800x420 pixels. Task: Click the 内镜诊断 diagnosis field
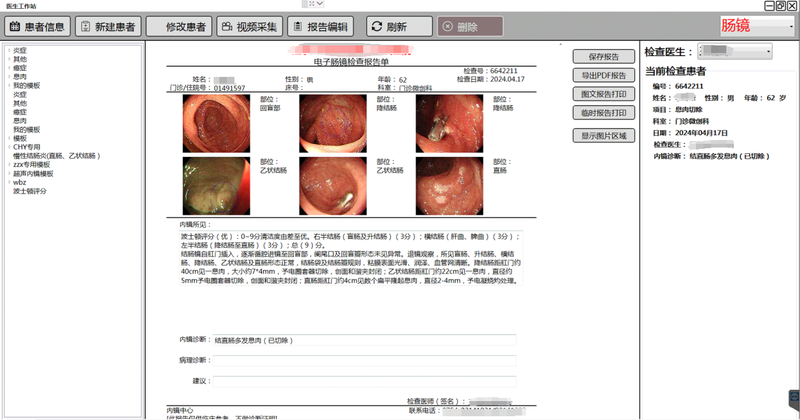(364, 340)
